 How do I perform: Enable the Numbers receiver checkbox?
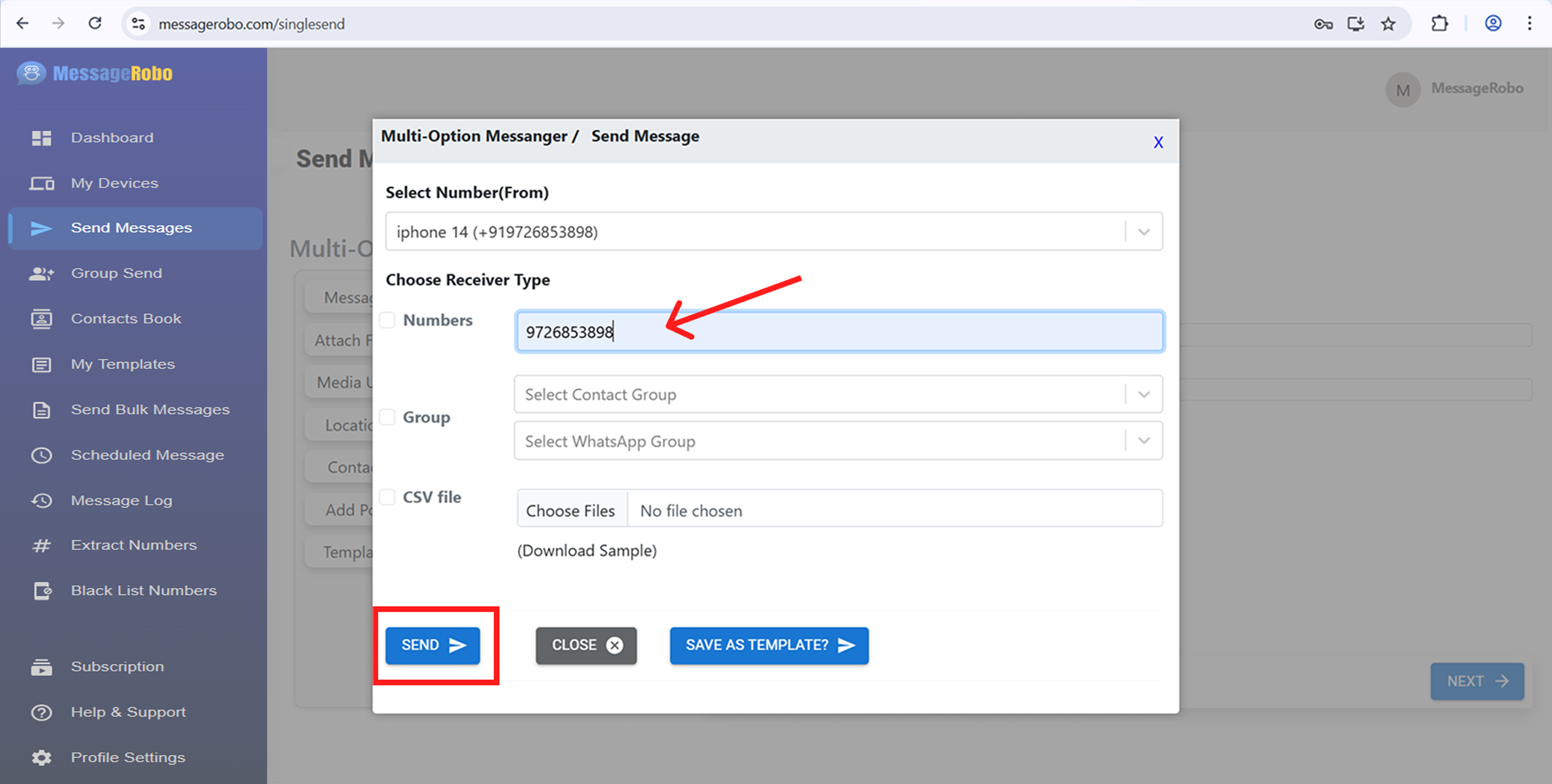point(388,320)
